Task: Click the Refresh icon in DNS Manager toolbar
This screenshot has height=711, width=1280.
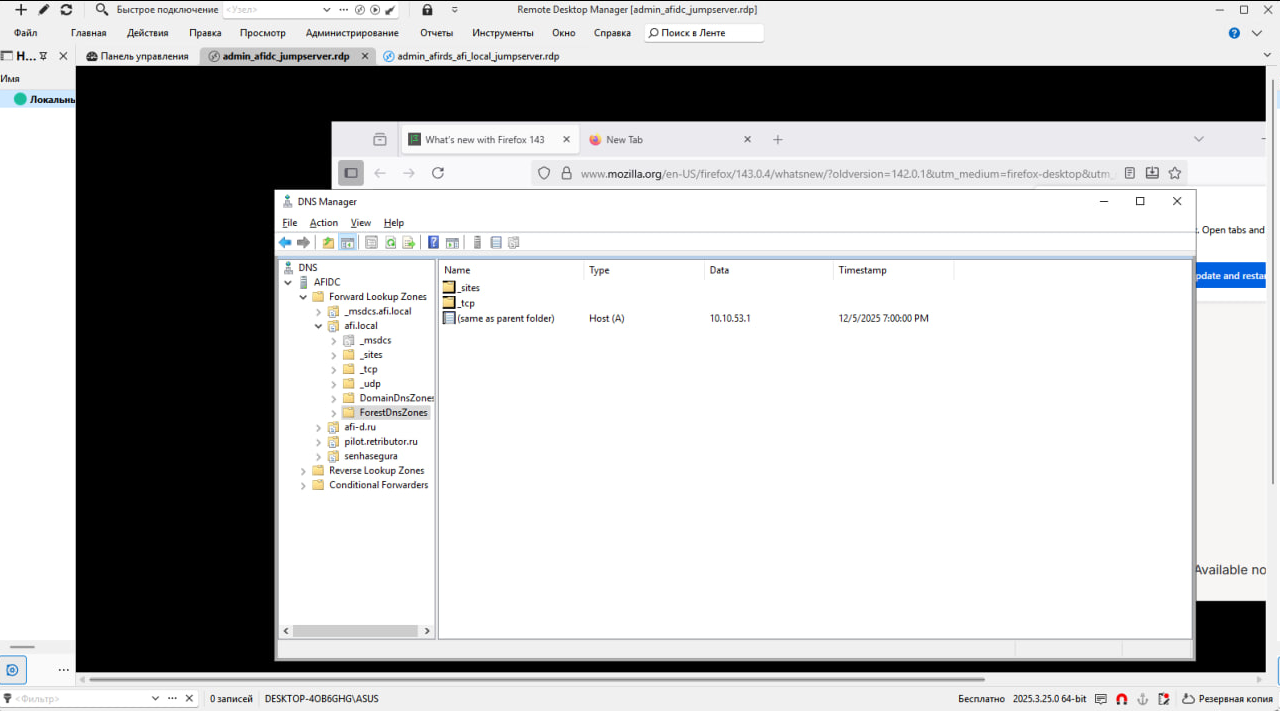Action: (x=390, y=242)
